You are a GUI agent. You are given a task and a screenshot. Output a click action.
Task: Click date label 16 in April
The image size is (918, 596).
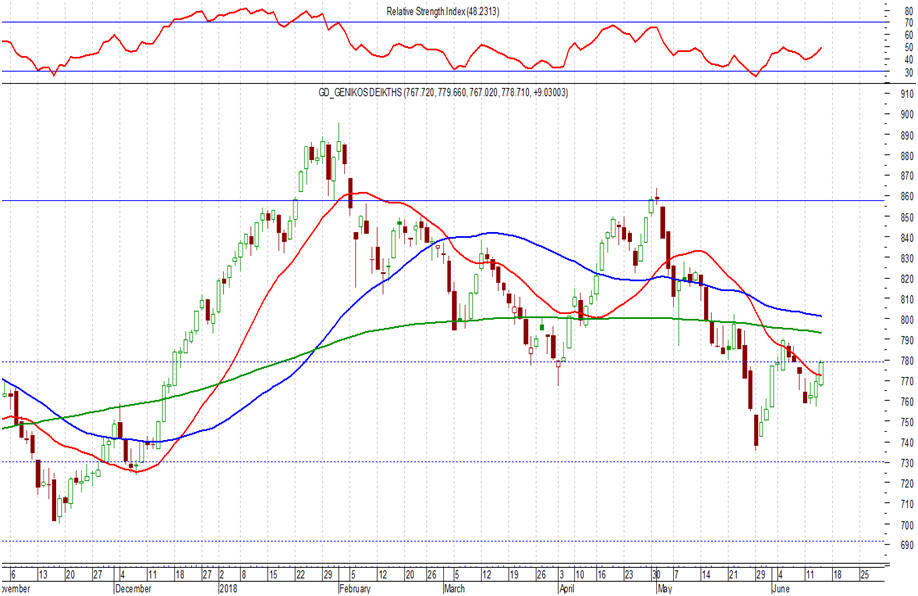click(x=601, y=575)
